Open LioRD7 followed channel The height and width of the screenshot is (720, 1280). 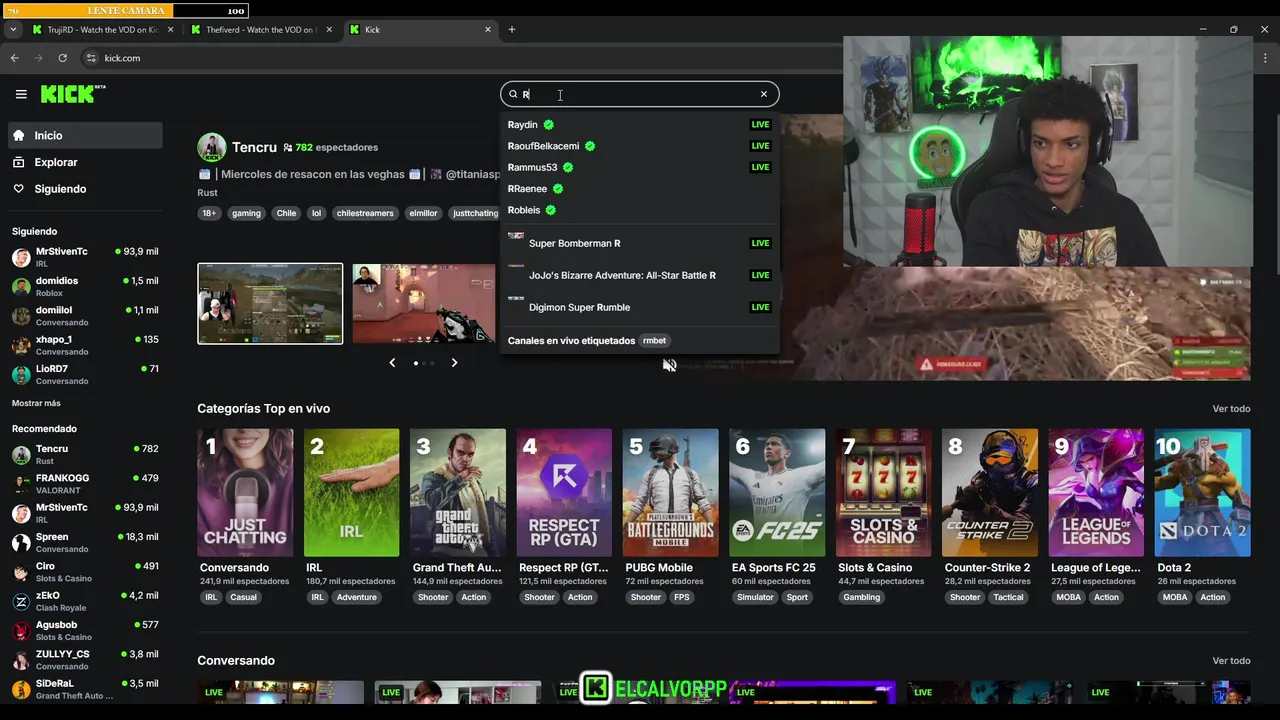85,374
